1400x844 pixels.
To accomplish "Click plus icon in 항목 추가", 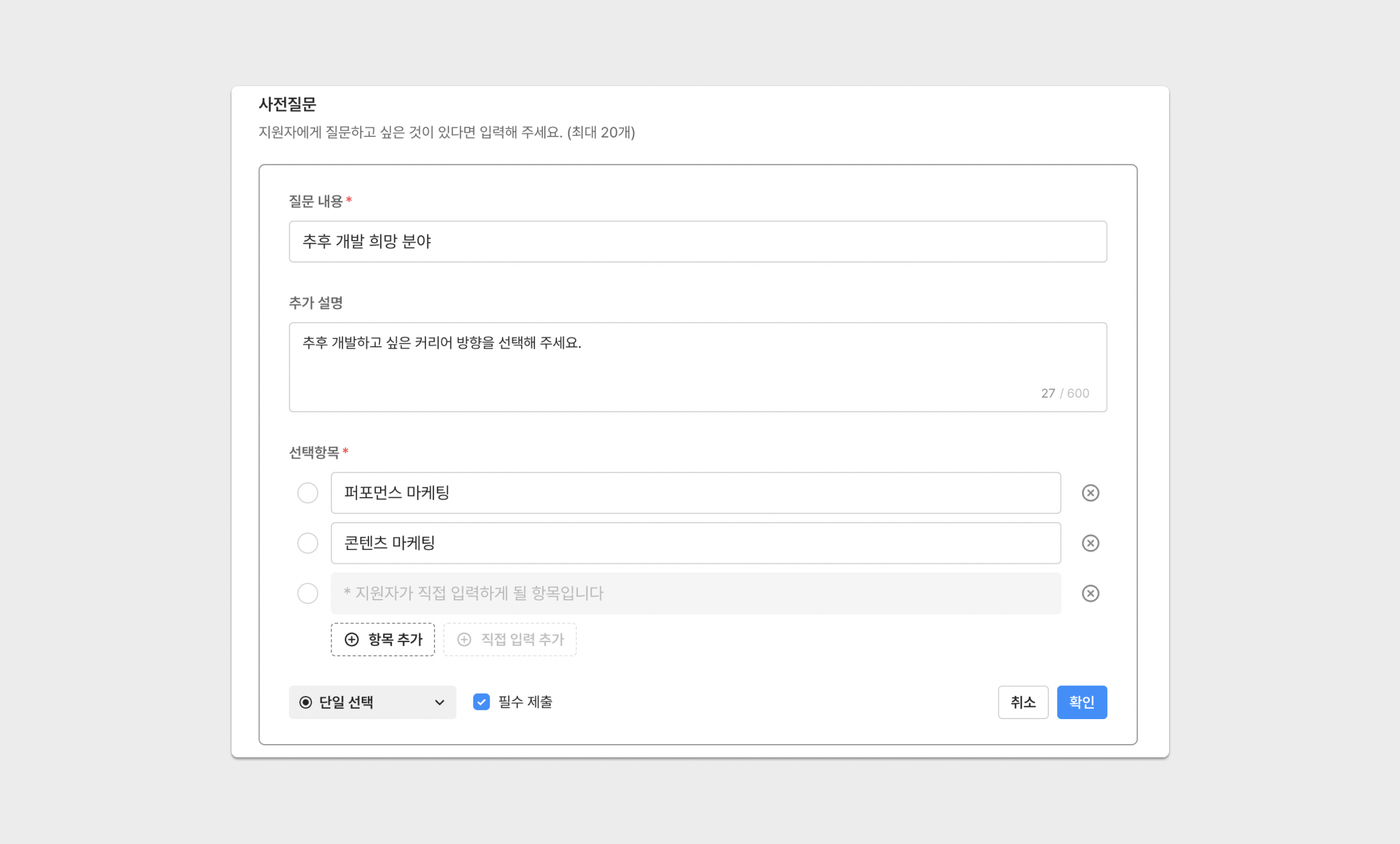I will pyautogui.click(x=352, y=639).
